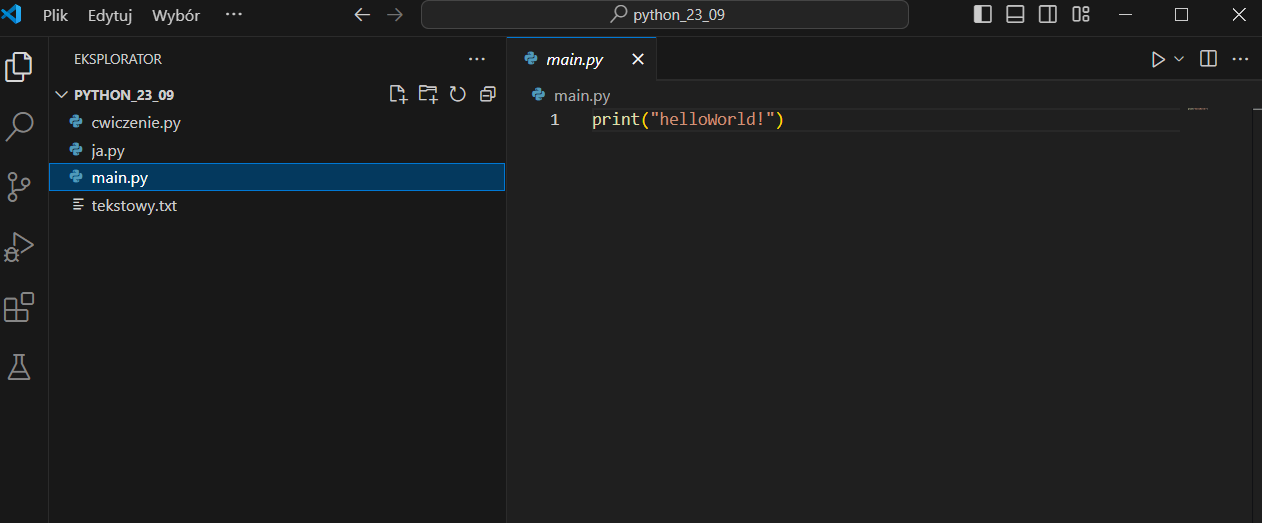This screenshot has width=1262, height=523.
Task: Toggle primary side bar visibility
Action: pyautogui.click(x=983, y=14)
